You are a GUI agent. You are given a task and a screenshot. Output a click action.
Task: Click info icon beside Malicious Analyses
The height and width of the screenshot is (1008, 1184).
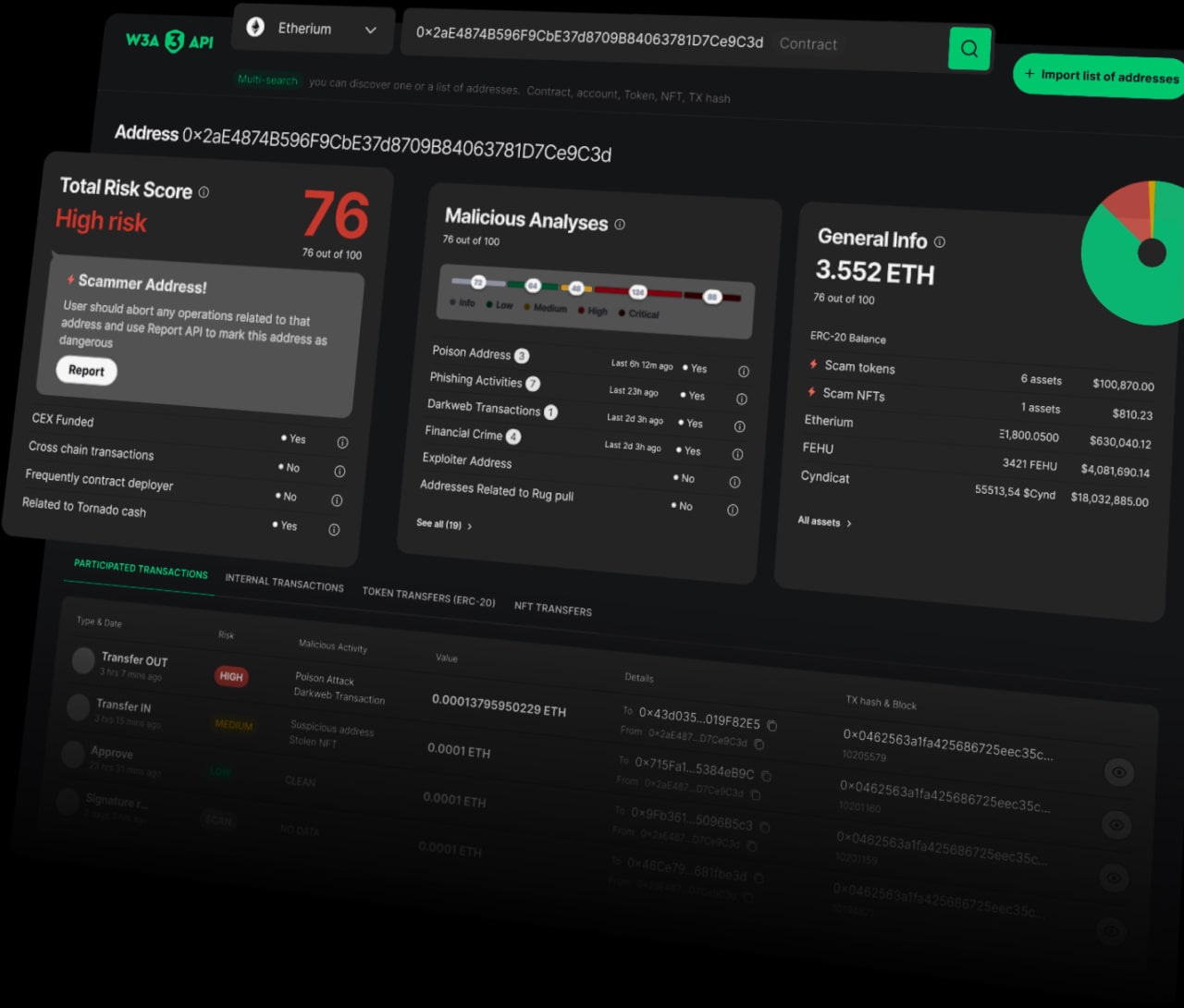pyautogui.click(x=620, y=224)
